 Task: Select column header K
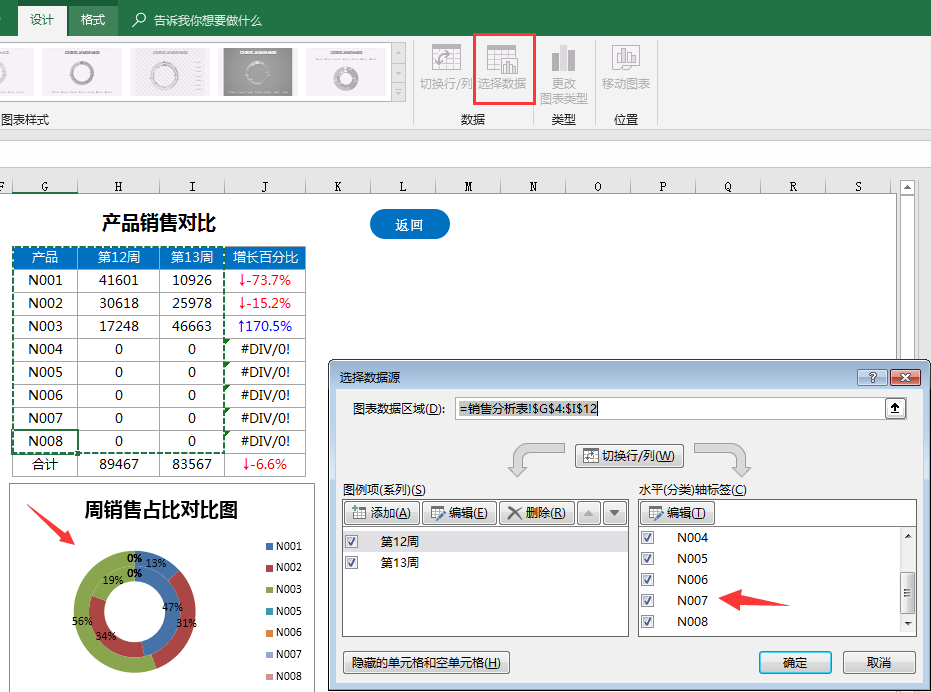point(338,187)
